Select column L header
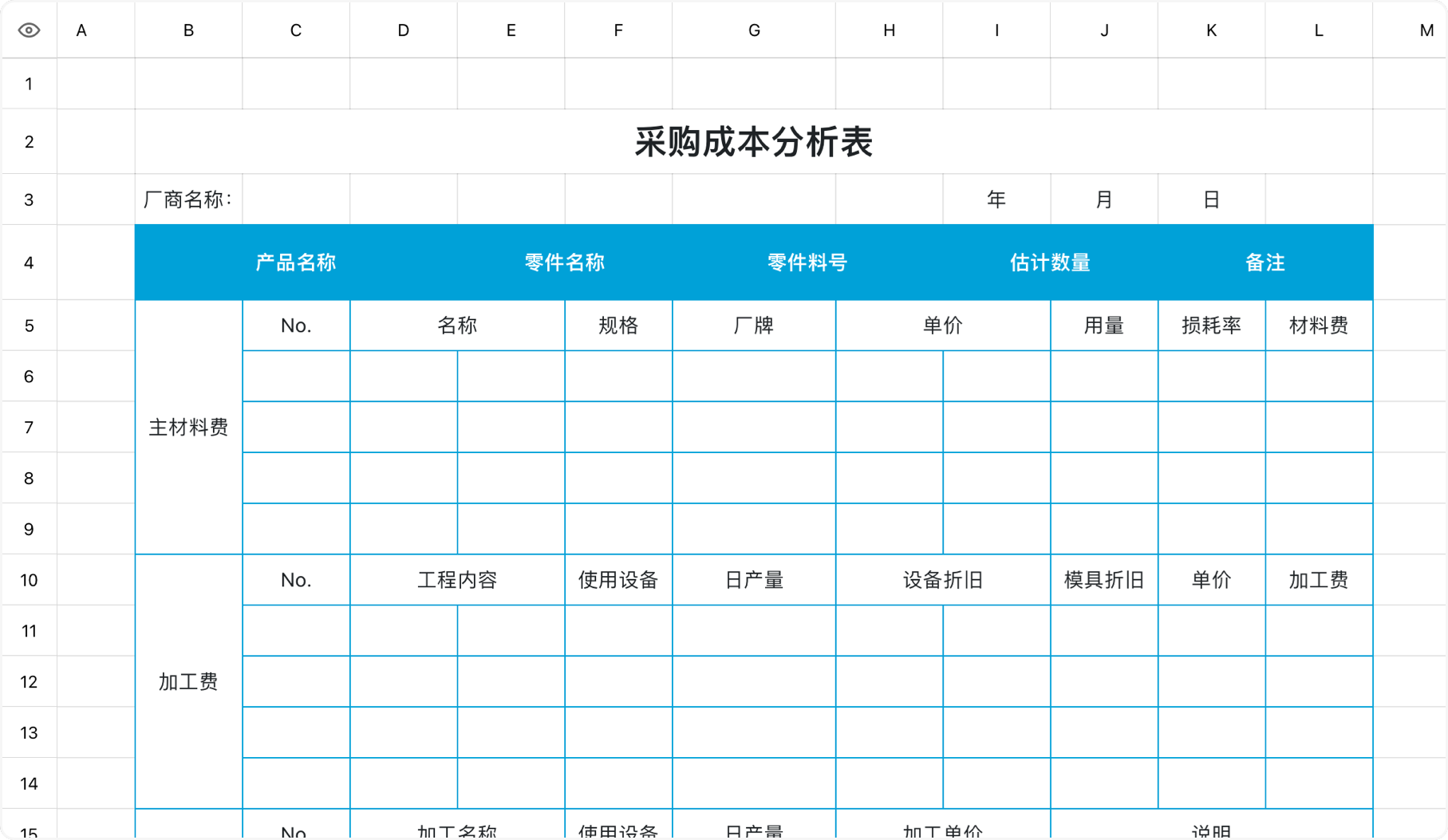This screenshot has height=840, width=1448. [x=1319, y=30]
